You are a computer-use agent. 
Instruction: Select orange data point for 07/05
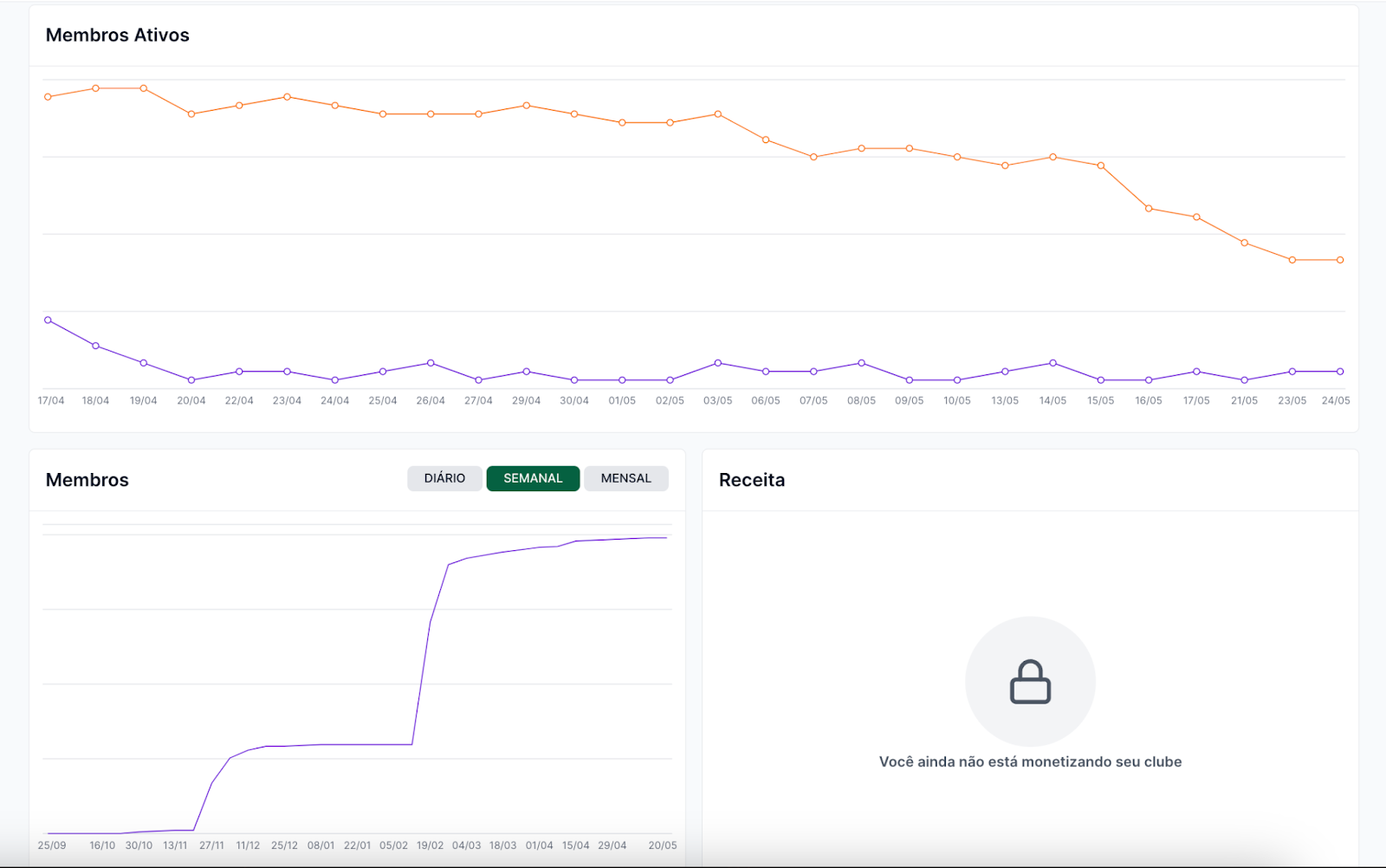[813, 157]
